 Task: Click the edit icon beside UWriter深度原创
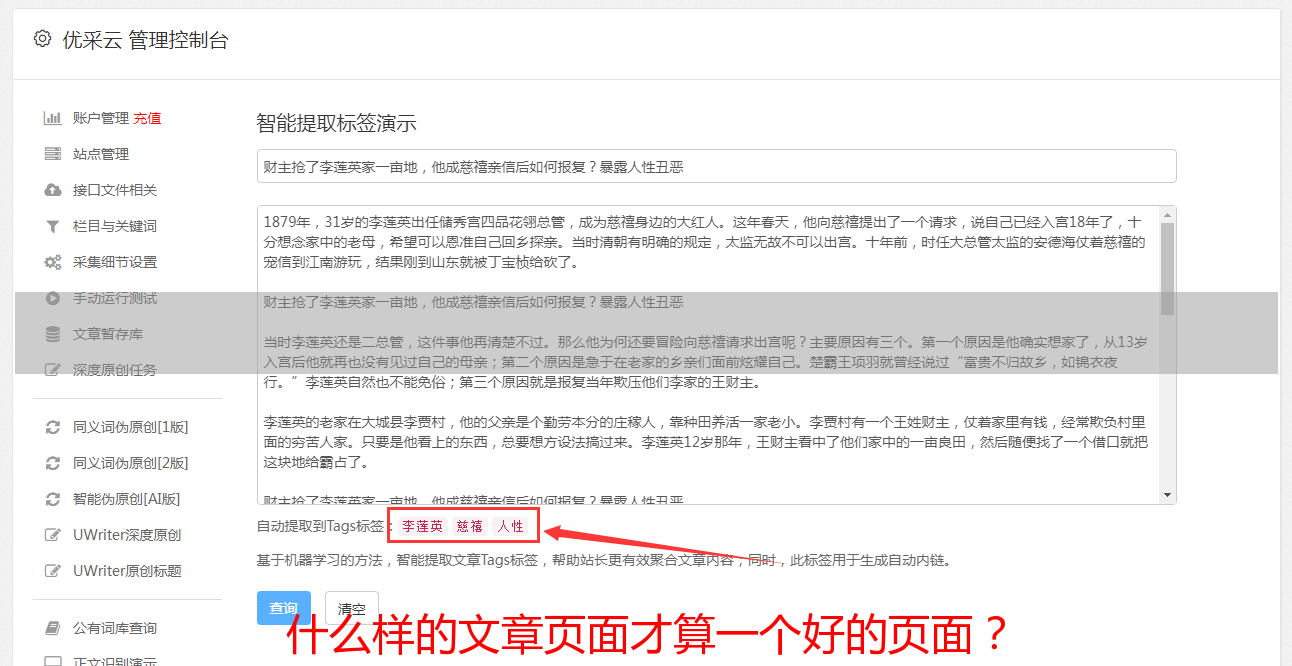53,535
